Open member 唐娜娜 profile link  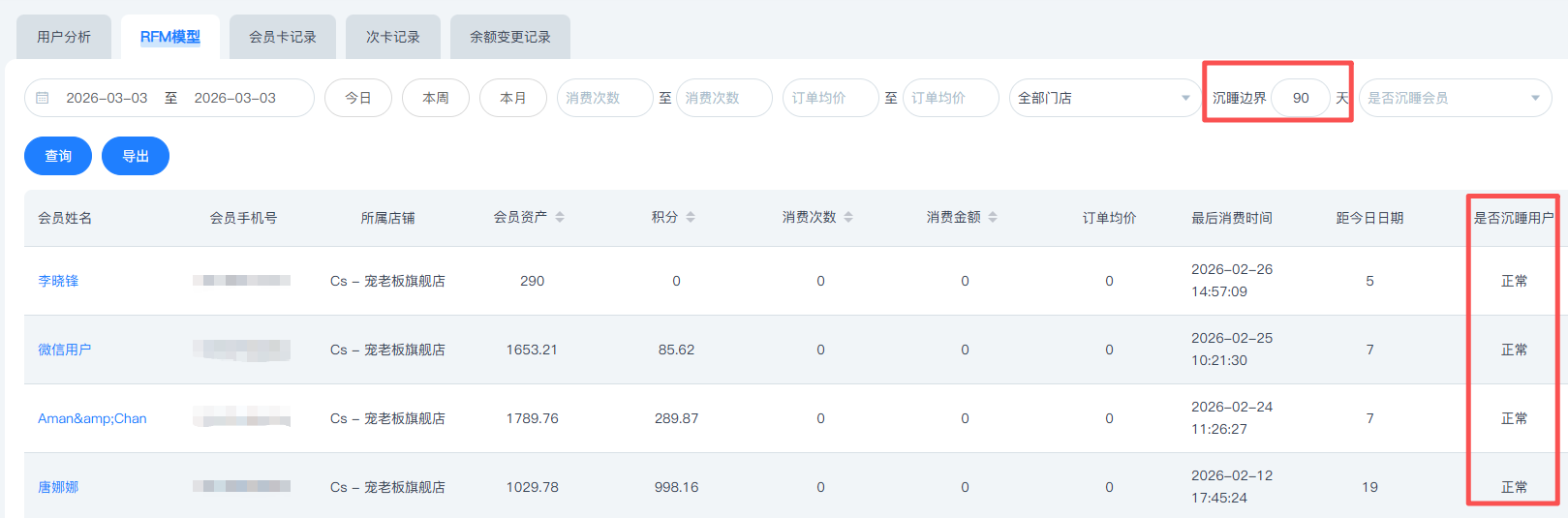pyautogui.click(x=58, y=487)
